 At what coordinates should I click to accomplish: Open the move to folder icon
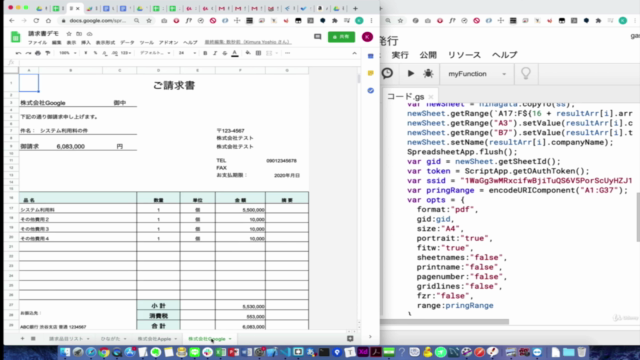click(x=79, y=34)
